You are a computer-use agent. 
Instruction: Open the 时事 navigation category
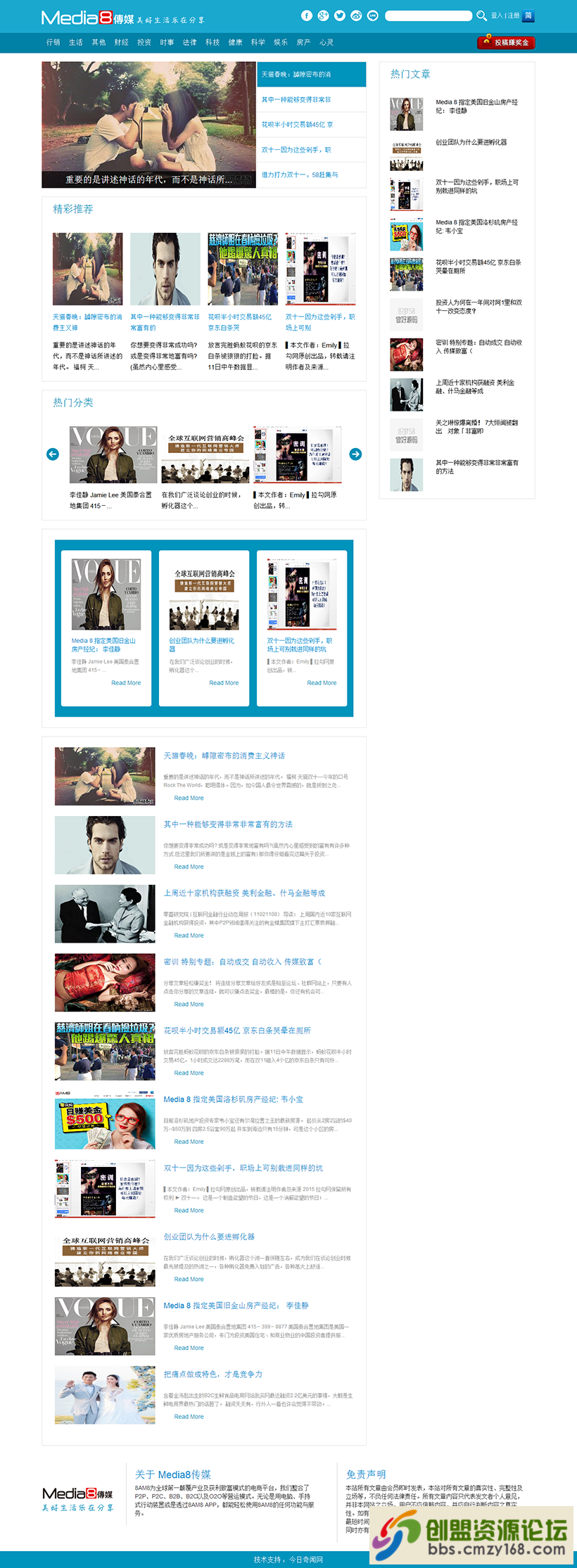[x=167, y=42]
